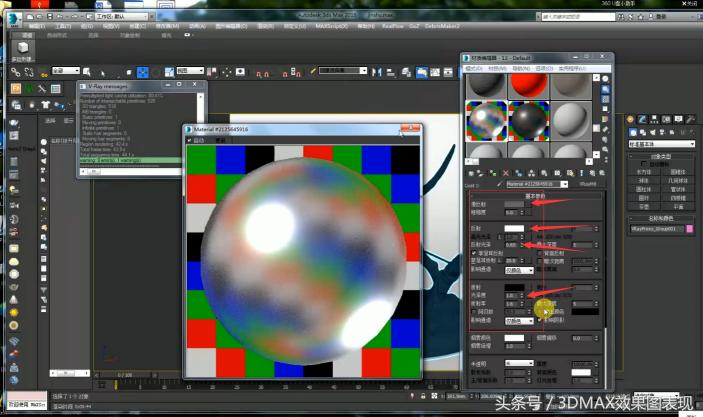This screenshot has width=703, height=417.
Task: Click the Save file icon in quick access bar
Action: click(50, 17)
